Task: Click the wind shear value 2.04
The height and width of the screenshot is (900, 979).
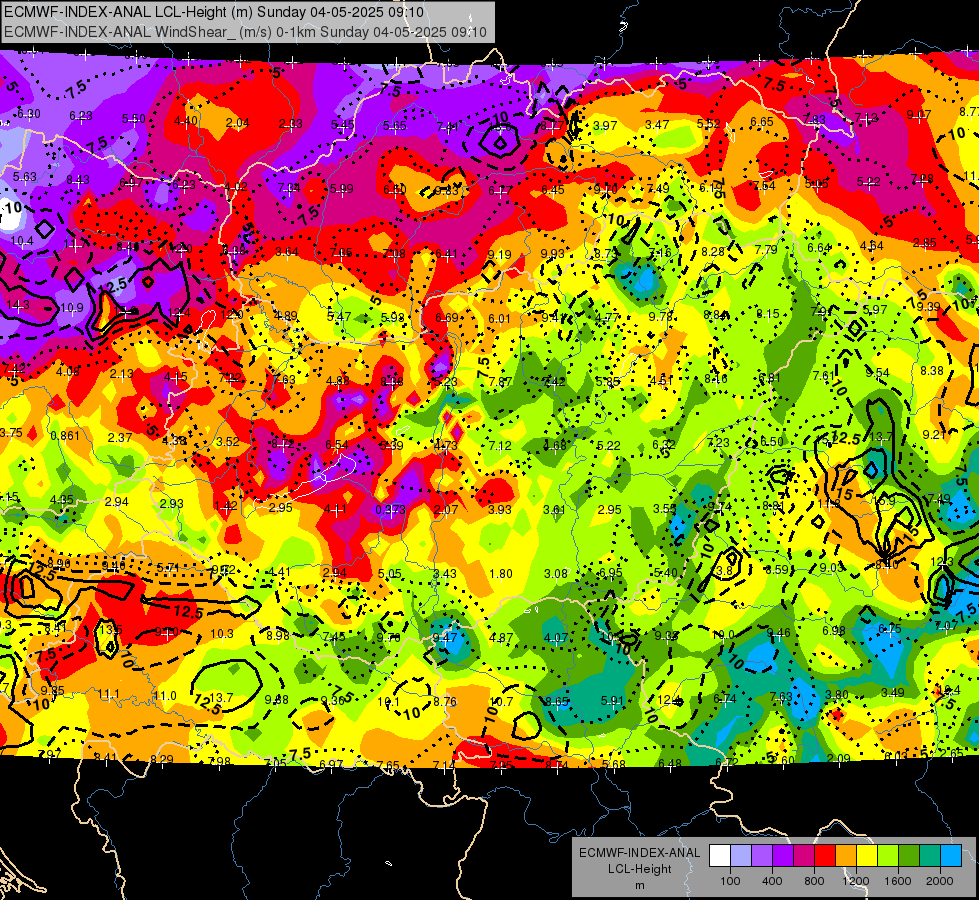Action: [x=237, y=123]
